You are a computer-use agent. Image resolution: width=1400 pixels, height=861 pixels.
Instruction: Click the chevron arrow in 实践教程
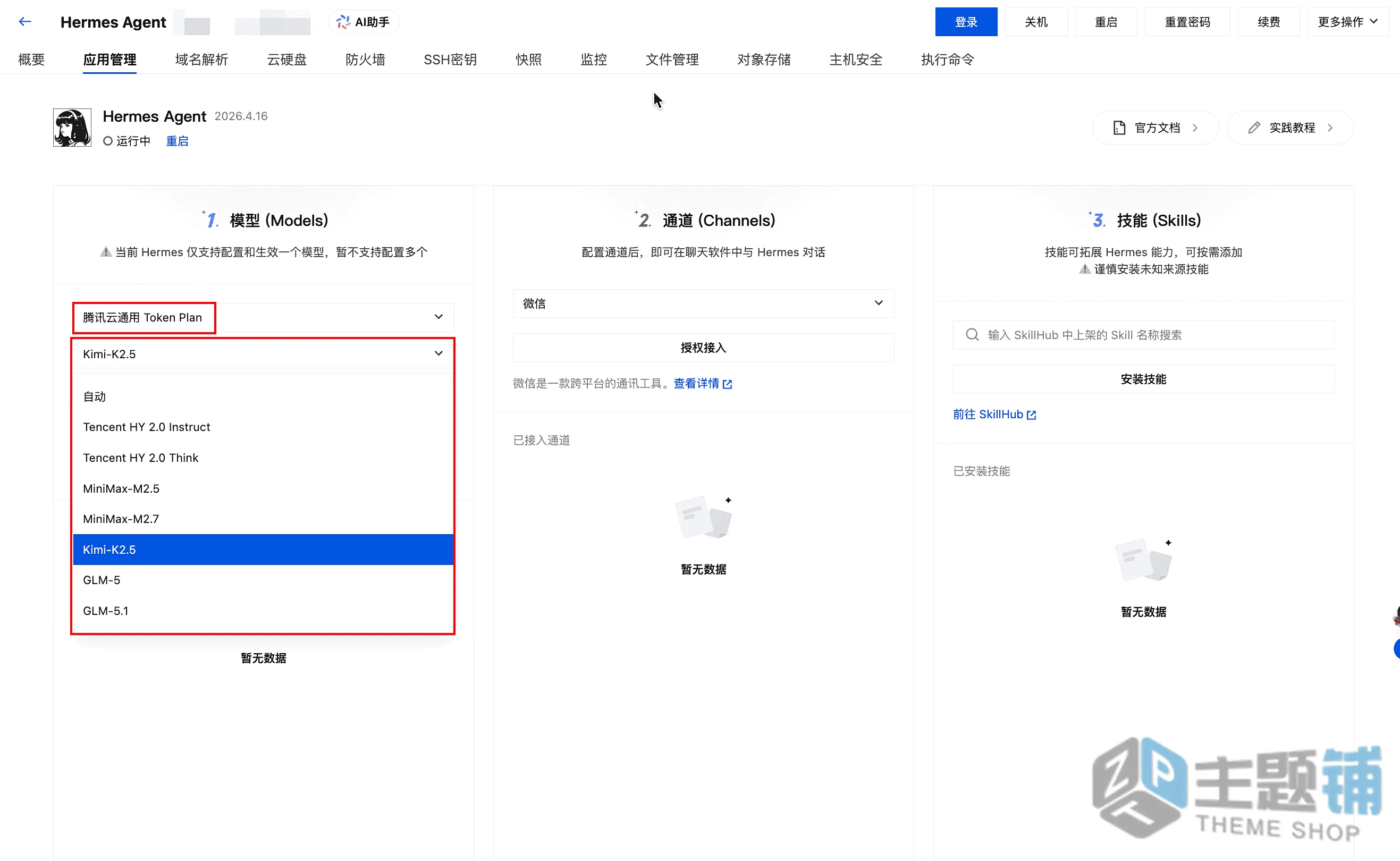1329,128
